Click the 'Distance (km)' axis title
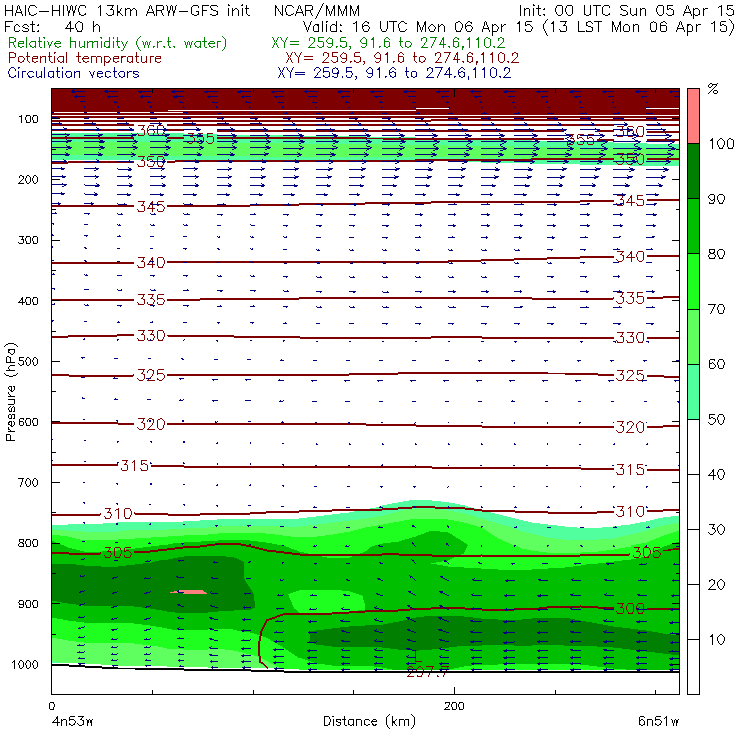740x740 pixels. click(370, 721)
